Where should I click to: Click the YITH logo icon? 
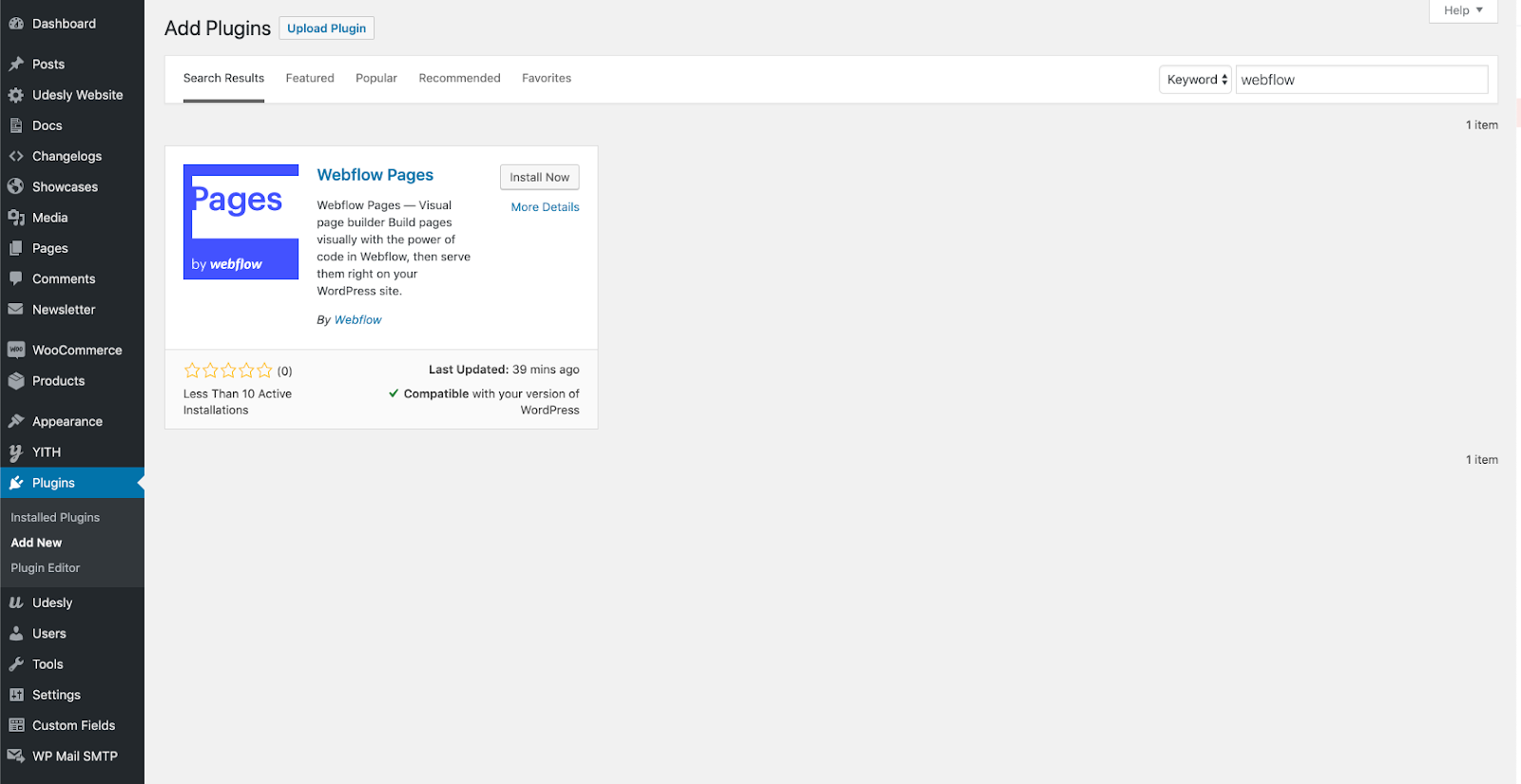click(x=16, y=452)
